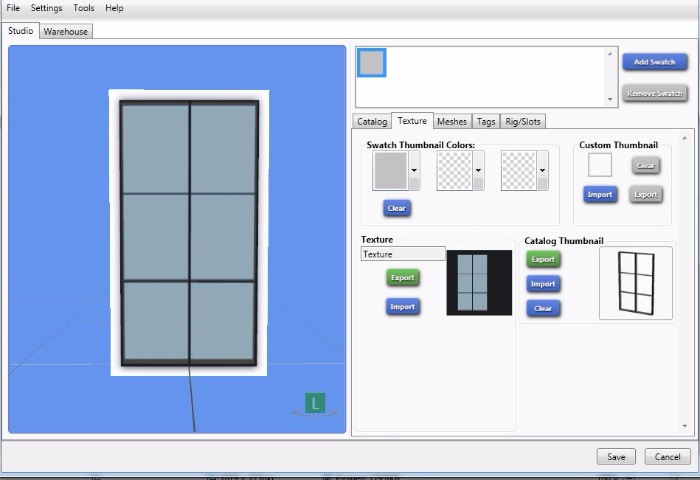The height and width of the screenshot is (480, 700).
Task: Open the first swatch color dropdown arrow
Action: tap(415, 171)
